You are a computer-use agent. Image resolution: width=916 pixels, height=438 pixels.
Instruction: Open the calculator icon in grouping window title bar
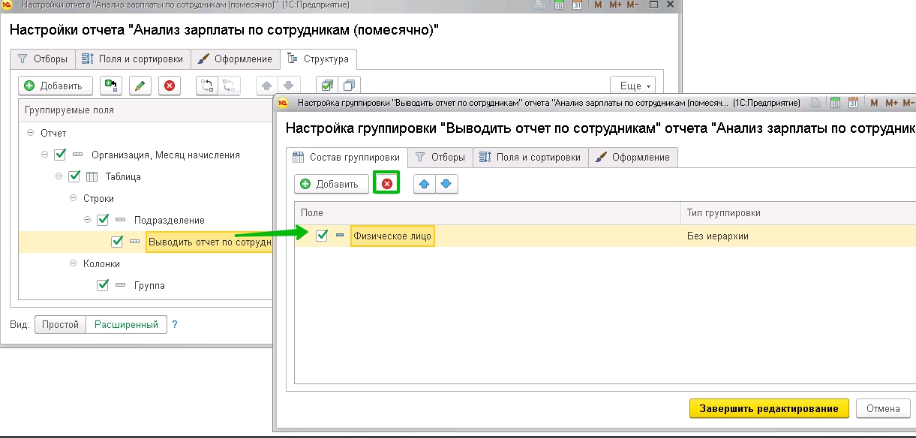pos(835,103)
